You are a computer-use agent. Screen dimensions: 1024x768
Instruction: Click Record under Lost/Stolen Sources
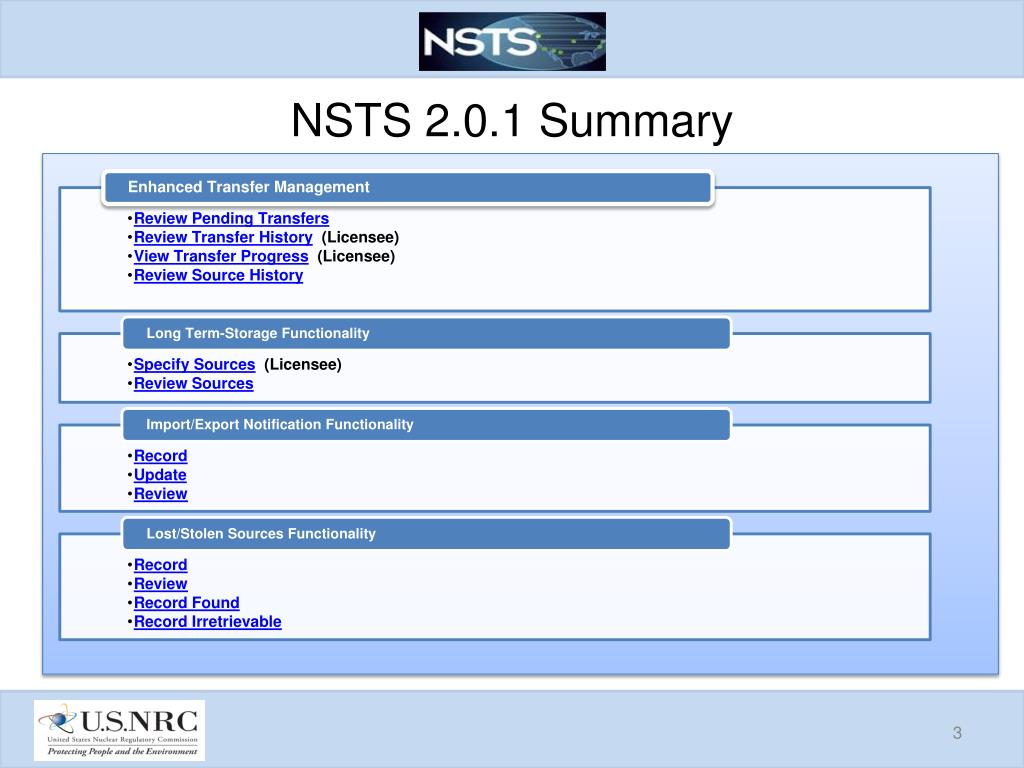click(161, 565)
